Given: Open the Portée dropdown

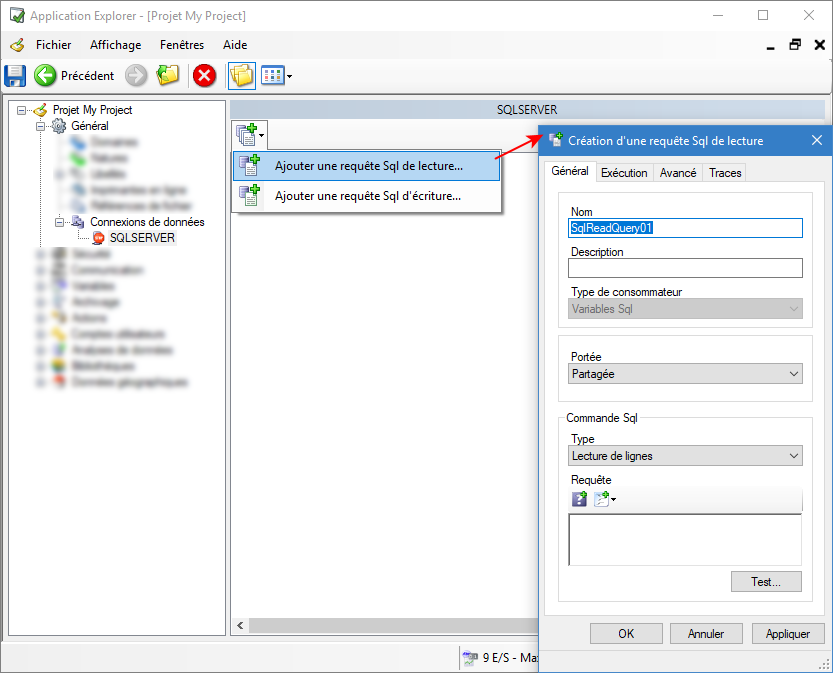Looking at the screenshot, I should (685, 373).
